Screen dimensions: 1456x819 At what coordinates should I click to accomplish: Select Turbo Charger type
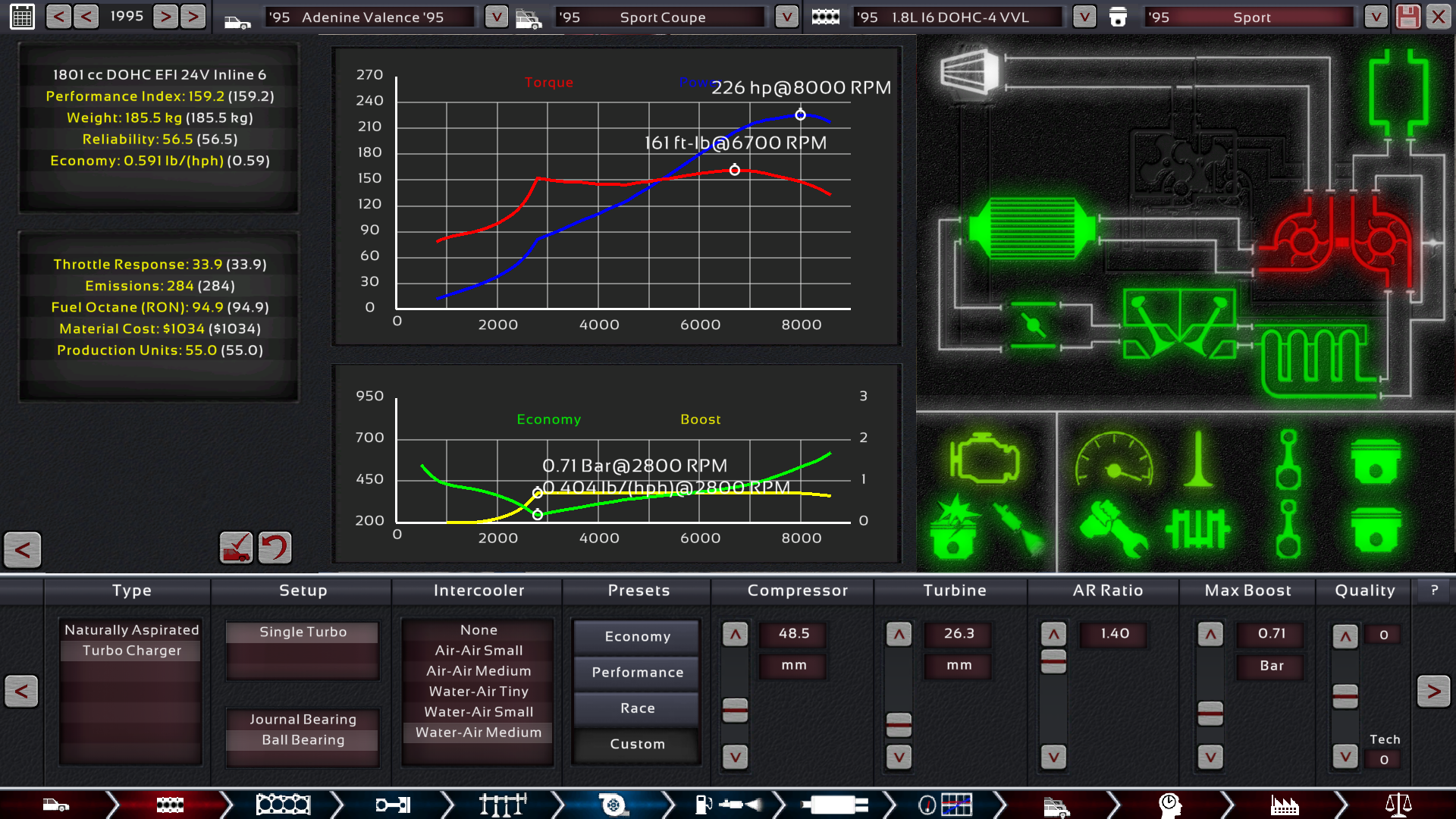(x=131, y=650)
